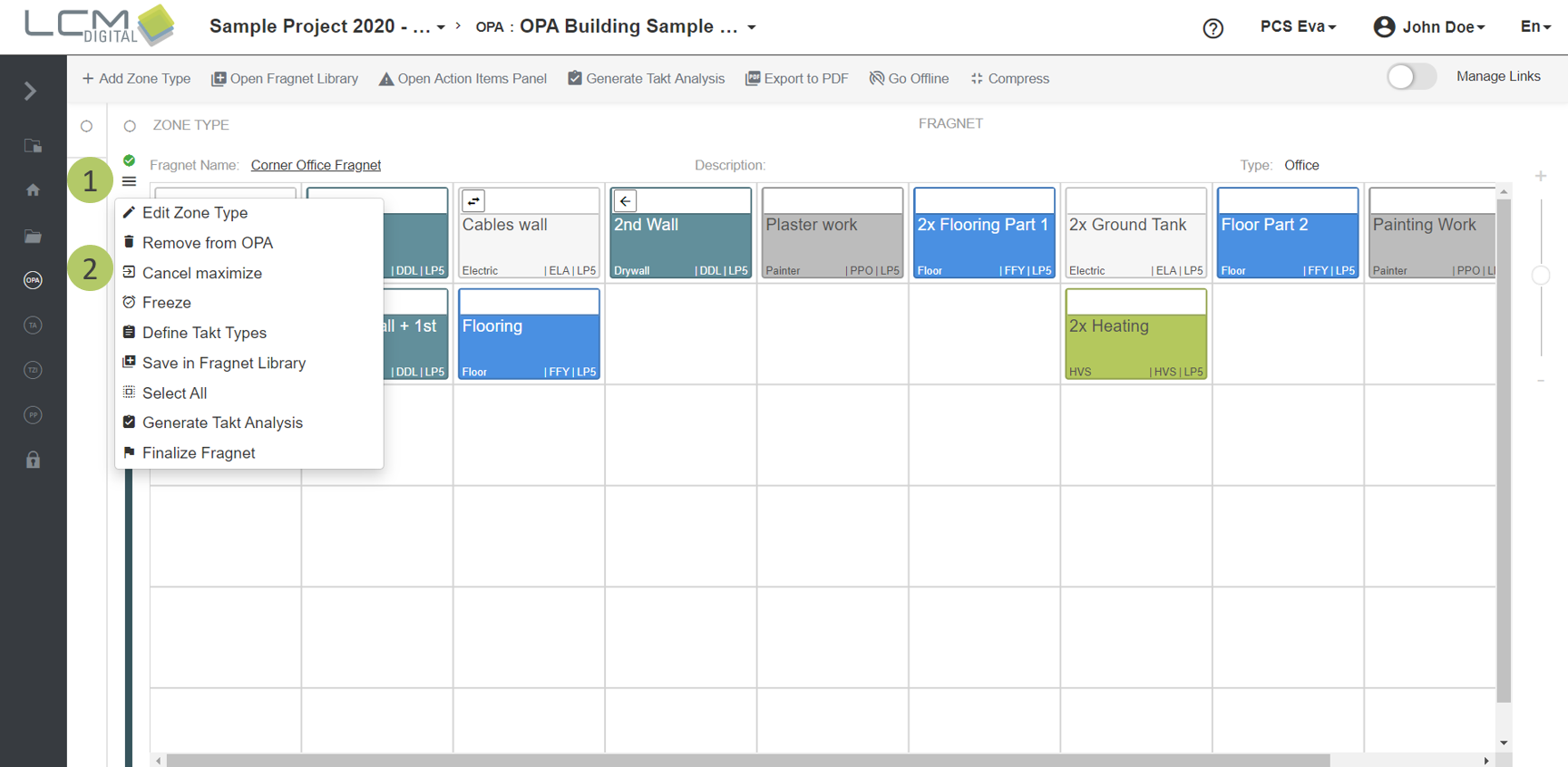Click the help question mark icon
Image resolution: width=1568 pixels, height=767 pixels.
click(1213, 28)
